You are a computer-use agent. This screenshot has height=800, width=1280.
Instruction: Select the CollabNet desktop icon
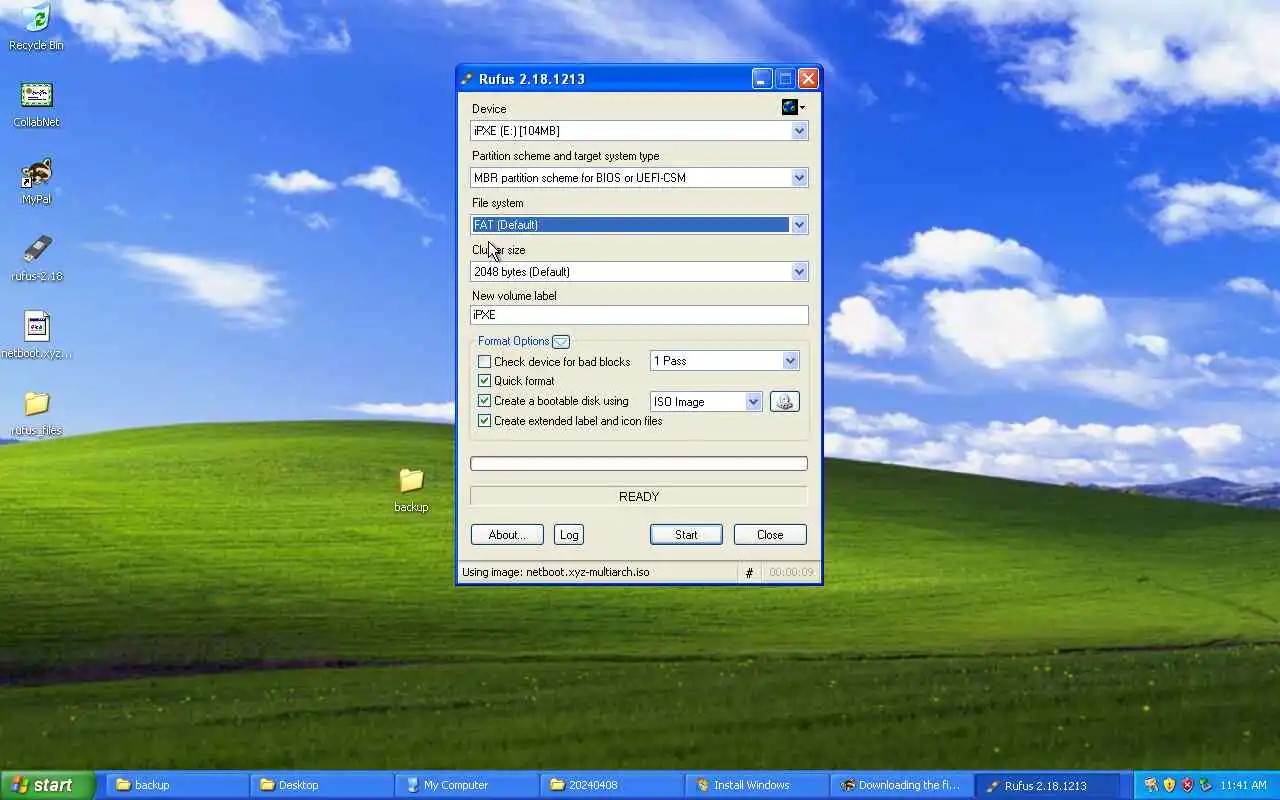(36, 104)
